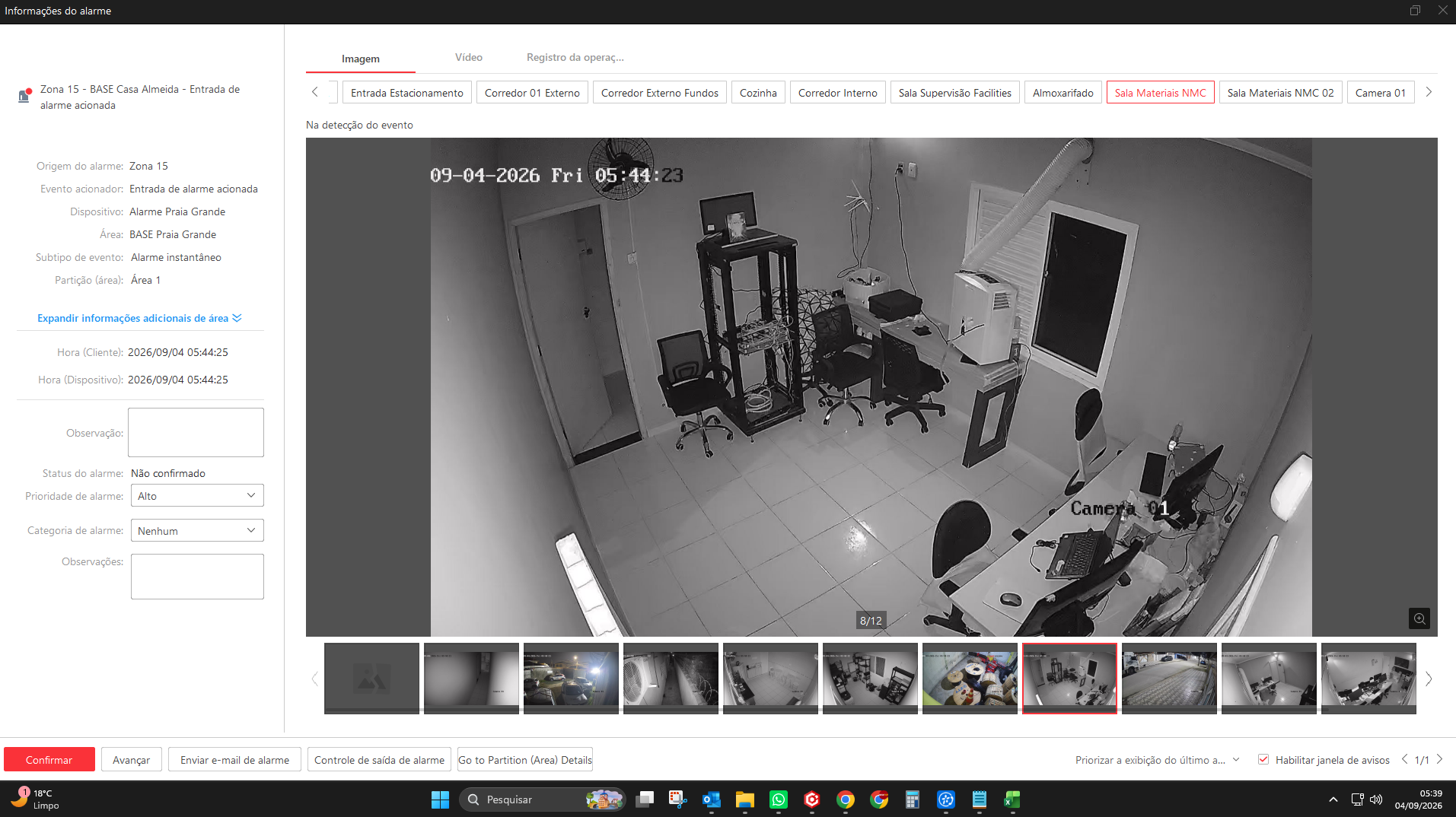Switch to the Vídeo tab
This screenshot has width=1456, height=817.
pos(469,57)
